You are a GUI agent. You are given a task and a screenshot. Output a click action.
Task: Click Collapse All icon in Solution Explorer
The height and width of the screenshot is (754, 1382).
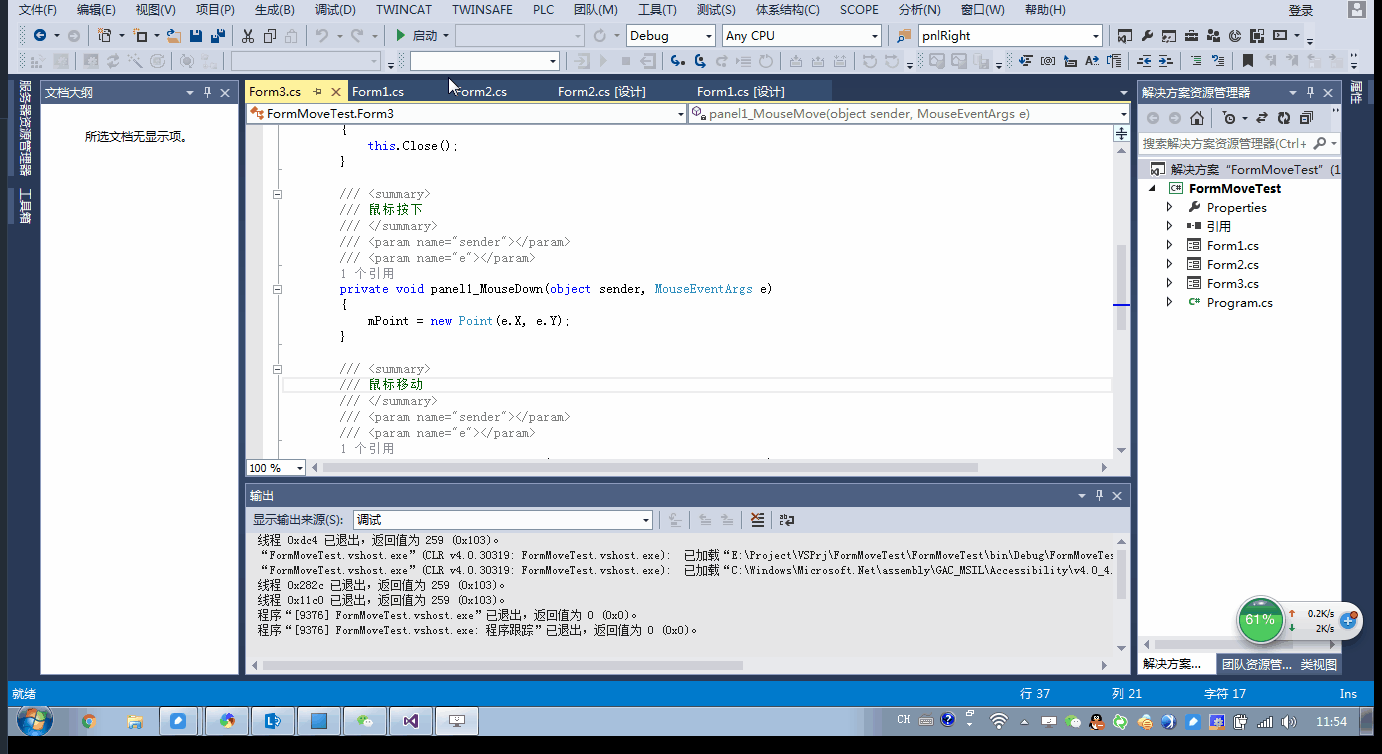coord(1304,118)
